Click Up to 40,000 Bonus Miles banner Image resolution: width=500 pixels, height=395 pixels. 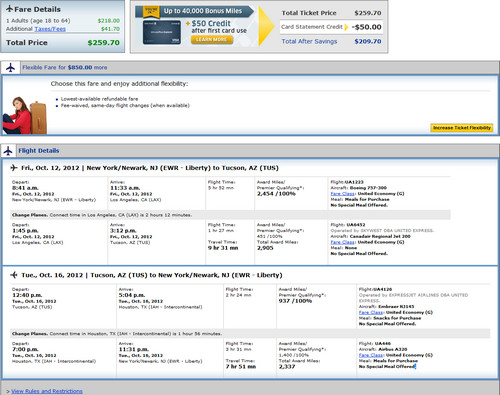coord(195,11)
